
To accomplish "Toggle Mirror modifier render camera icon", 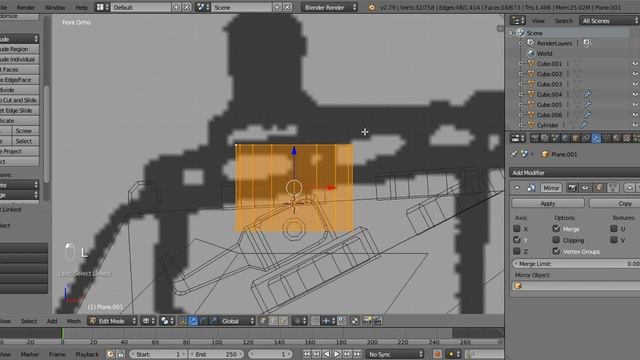I will [x=572, y=188].
